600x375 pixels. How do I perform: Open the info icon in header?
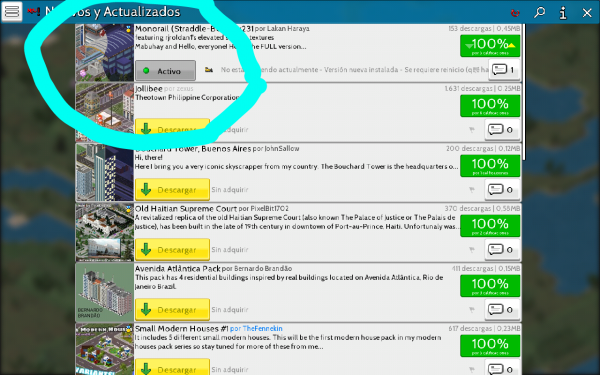563,13
